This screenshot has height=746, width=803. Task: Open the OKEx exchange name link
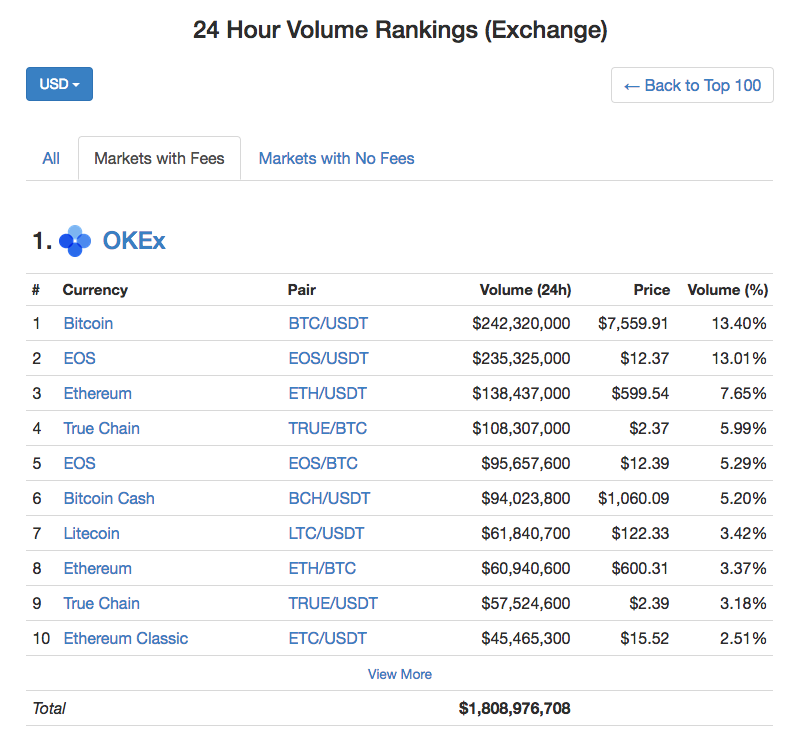point(134,241)
